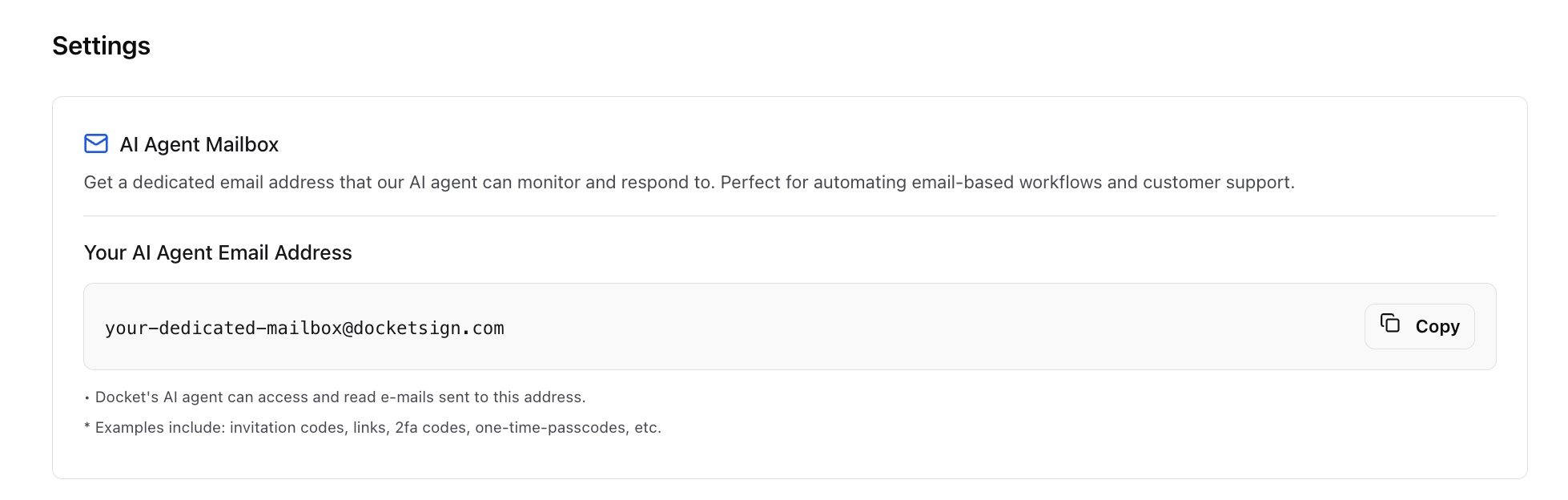Click the word 'Copy' label in button
1568x500 pixels.
pos(1437,326)
